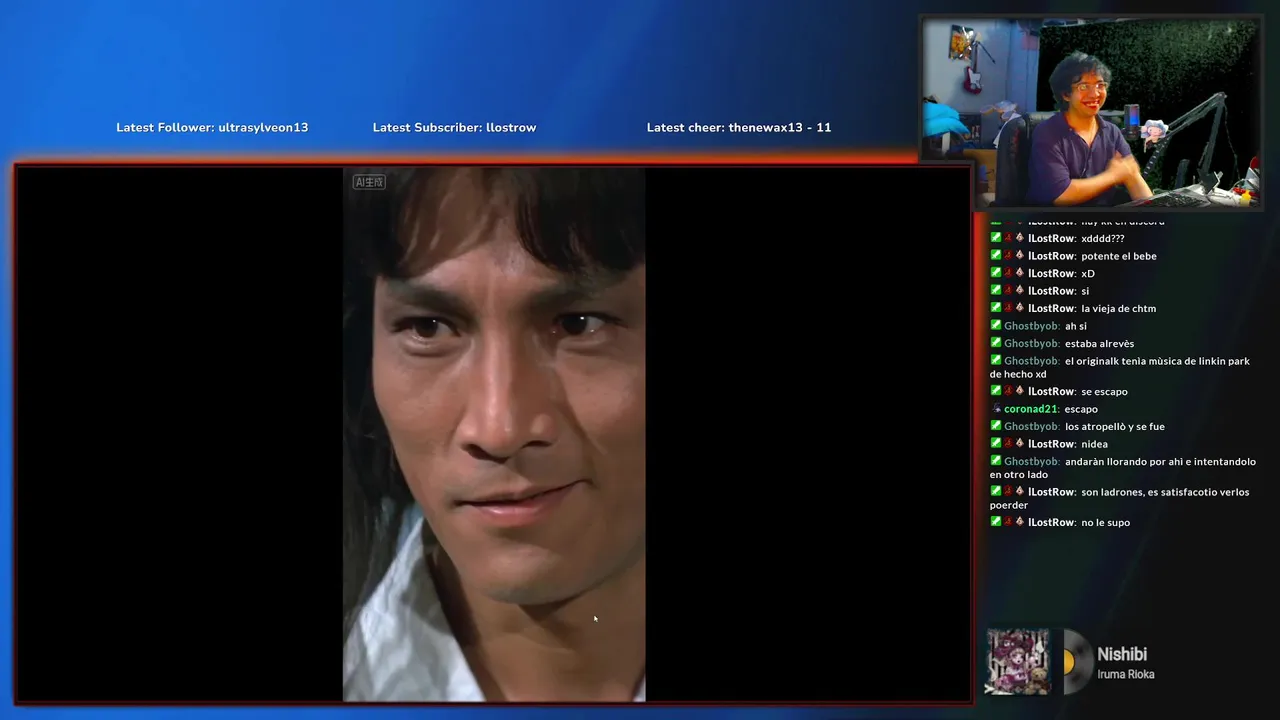Click ILostRow username on "xdddd???" message

tap(1051, 238)
